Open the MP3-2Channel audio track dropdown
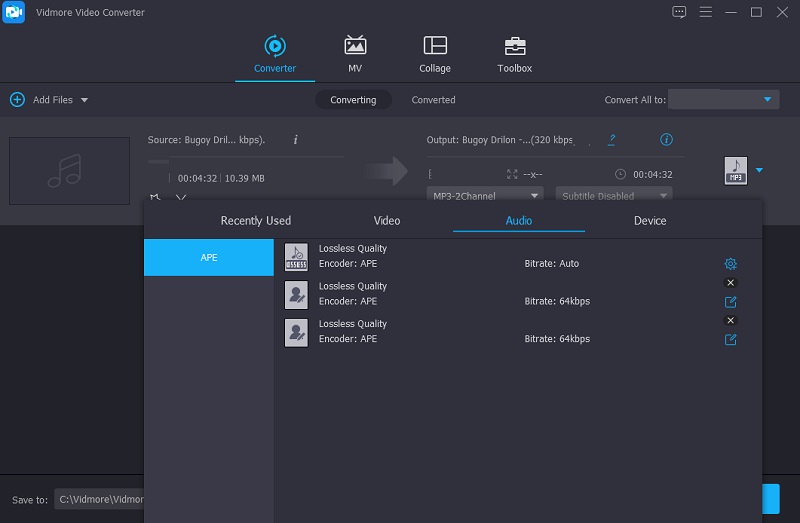The width and height of the screenshot is (800, 523). (x=485, y=196)
